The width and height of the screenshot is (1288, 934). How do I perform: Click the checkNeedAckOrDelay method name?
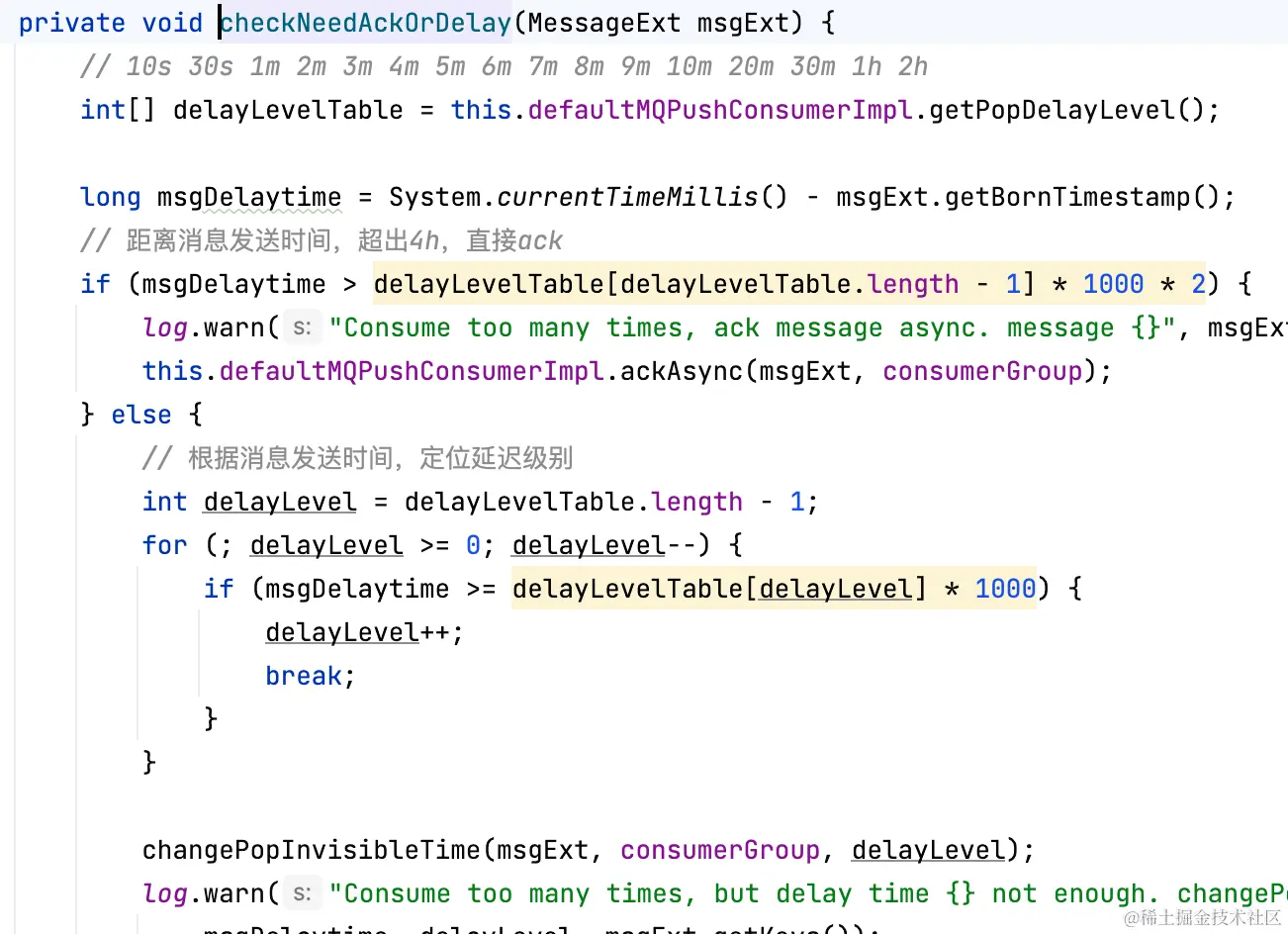pos(365,23)
